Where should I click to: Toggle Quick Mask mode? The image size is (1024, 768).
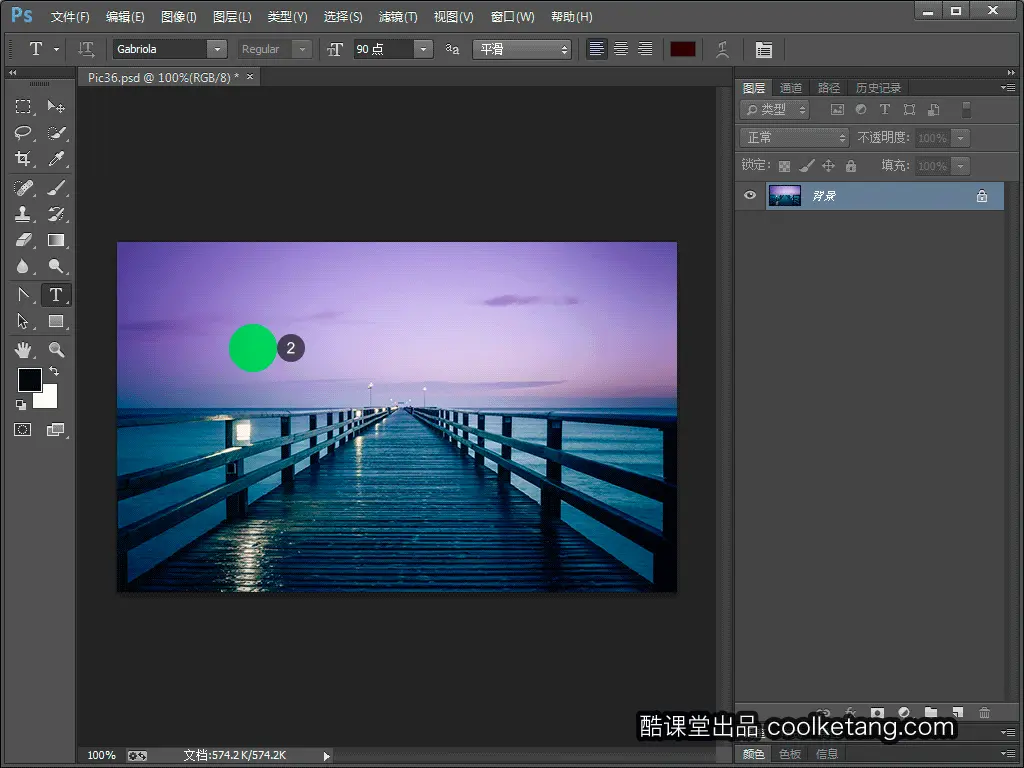pyautogui.click(x=23, y=430)
